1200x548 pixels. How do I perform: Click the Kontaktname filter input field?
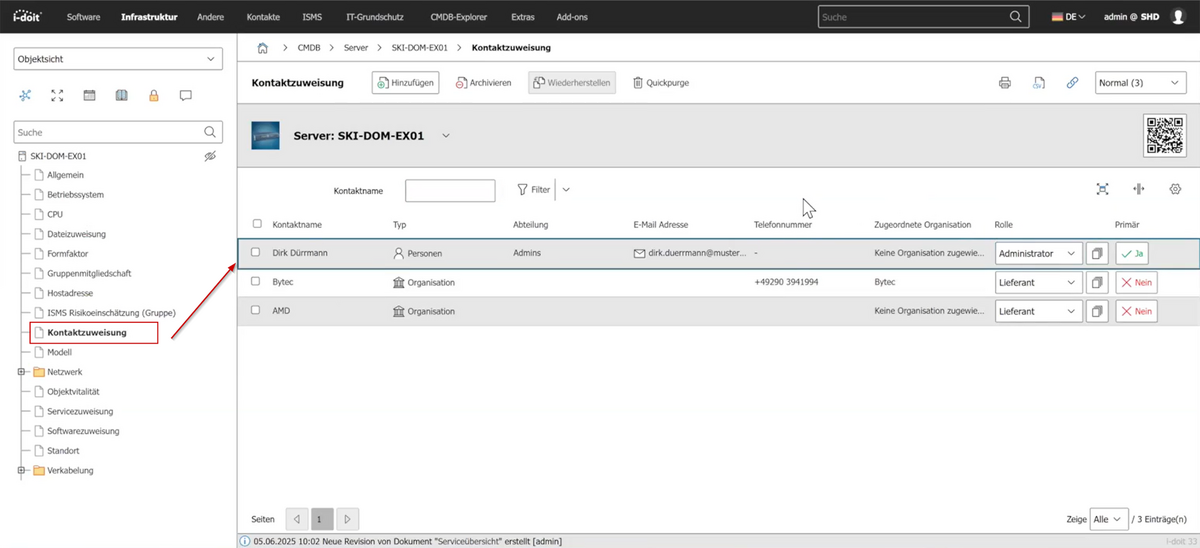[x=450, y=190]
